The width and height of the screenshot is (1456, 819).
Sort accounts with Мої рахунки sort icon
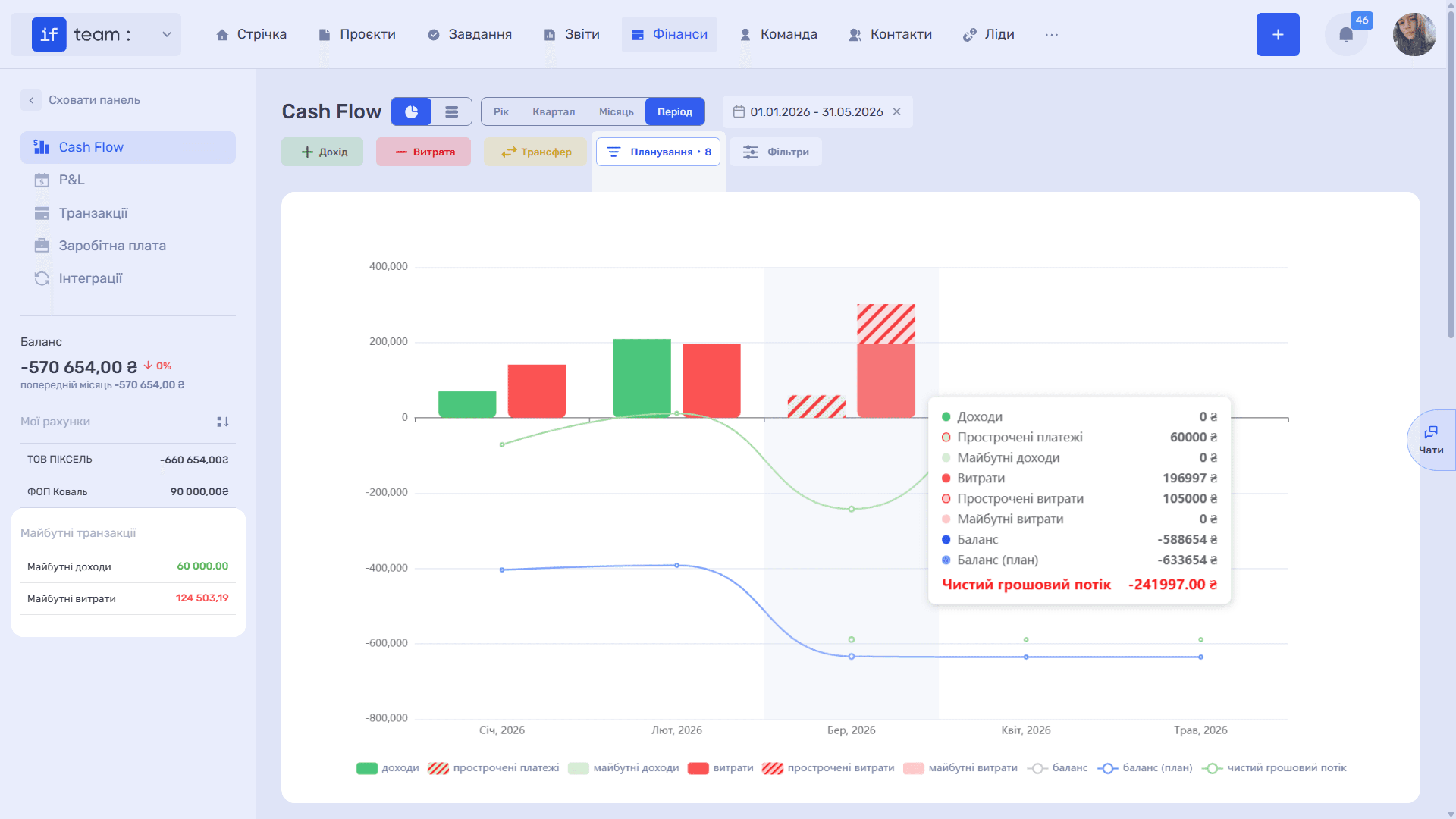click(x=223, y=422)
